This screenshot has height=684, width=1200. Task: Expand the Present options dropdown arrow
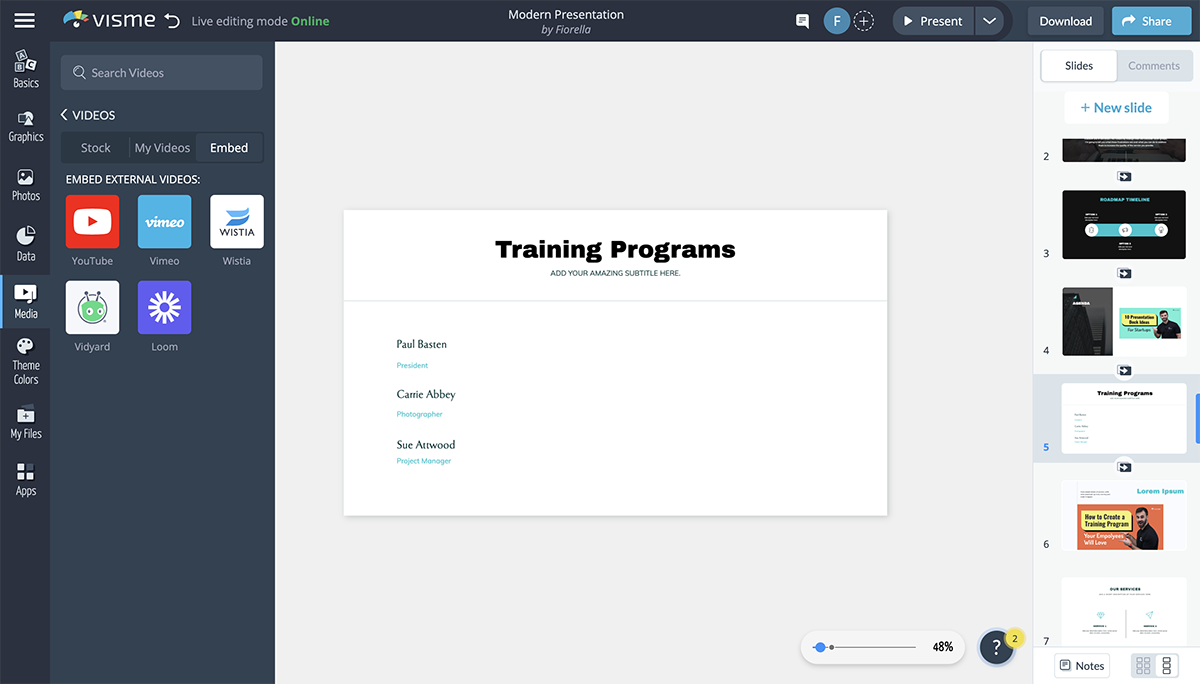(x=989, y=21)
